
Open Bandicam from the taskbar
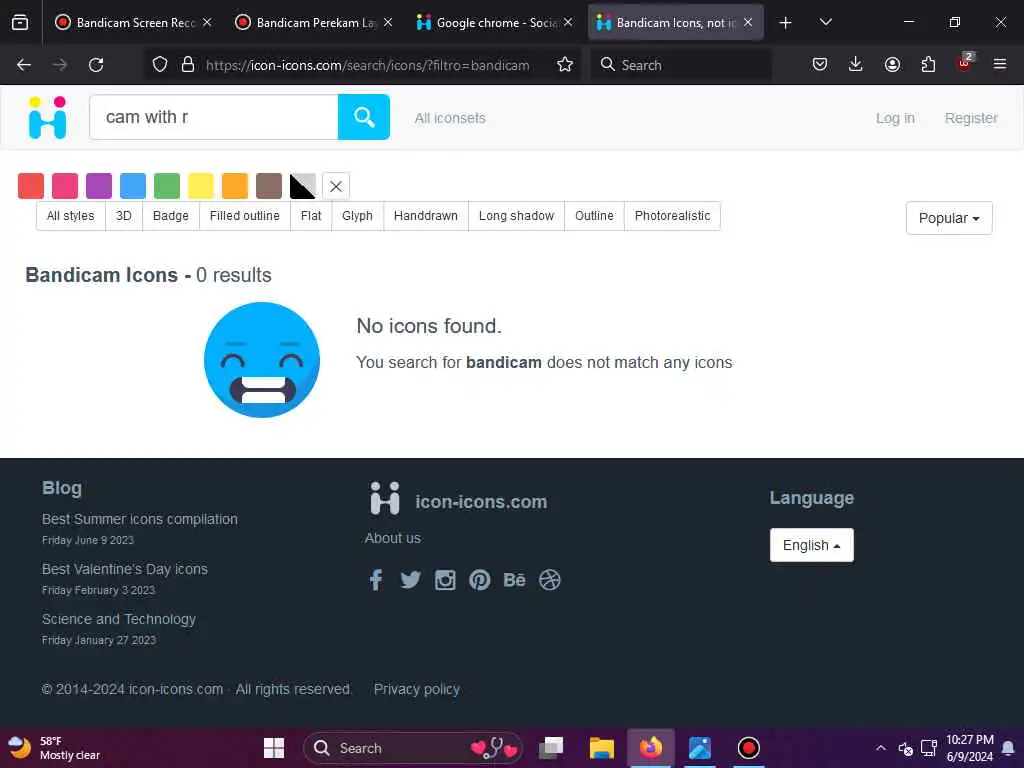[748, 748]
